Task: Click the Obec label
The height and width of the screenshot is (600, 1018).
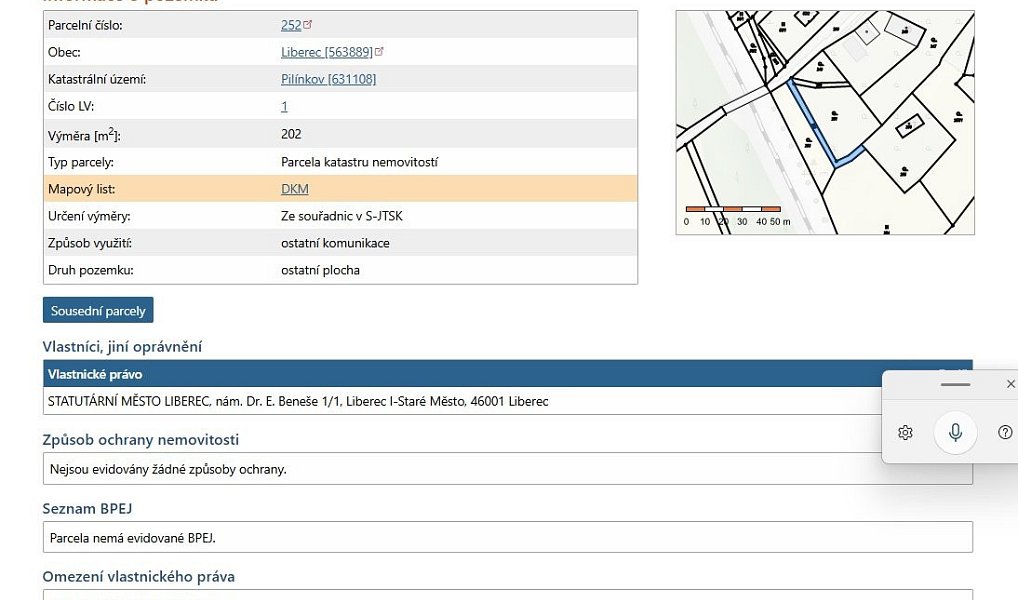Action: (x=64, y=52)
